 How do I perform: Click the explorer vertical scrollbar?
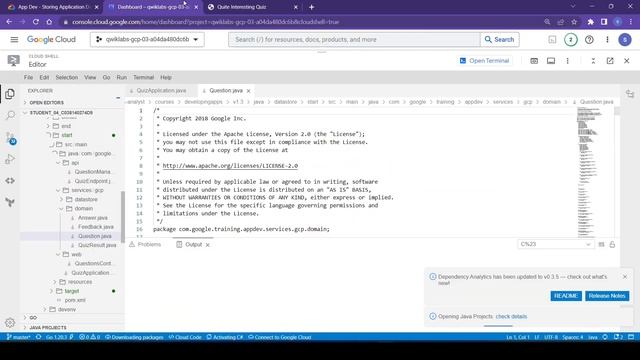(x=123, y=216)
